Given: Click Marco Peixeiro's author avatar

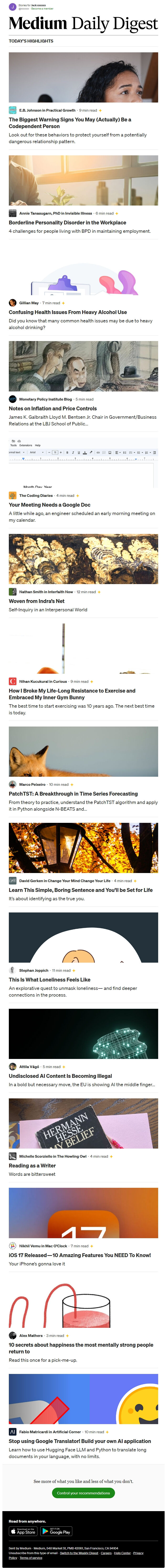Looking at the screenshot, I should [12, 785].
